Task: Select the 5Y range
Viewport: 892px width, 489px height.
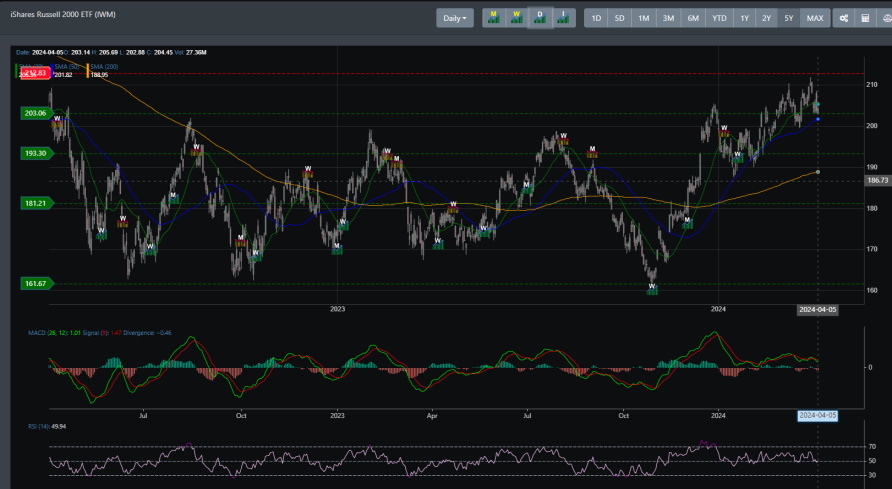Action: [x=789, y=18]
